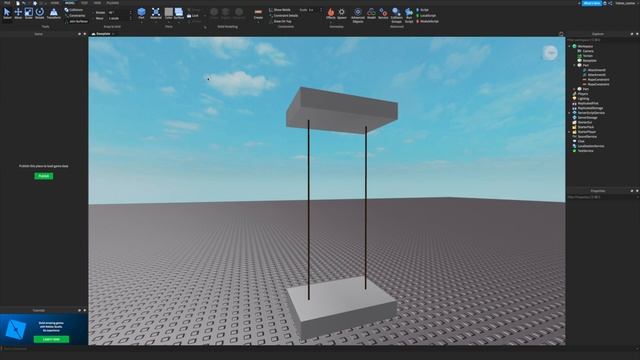Viewport: 640px width, 360px height.
Task: Switch to the MODEL ribbon tab
Action: coord(70,3)
